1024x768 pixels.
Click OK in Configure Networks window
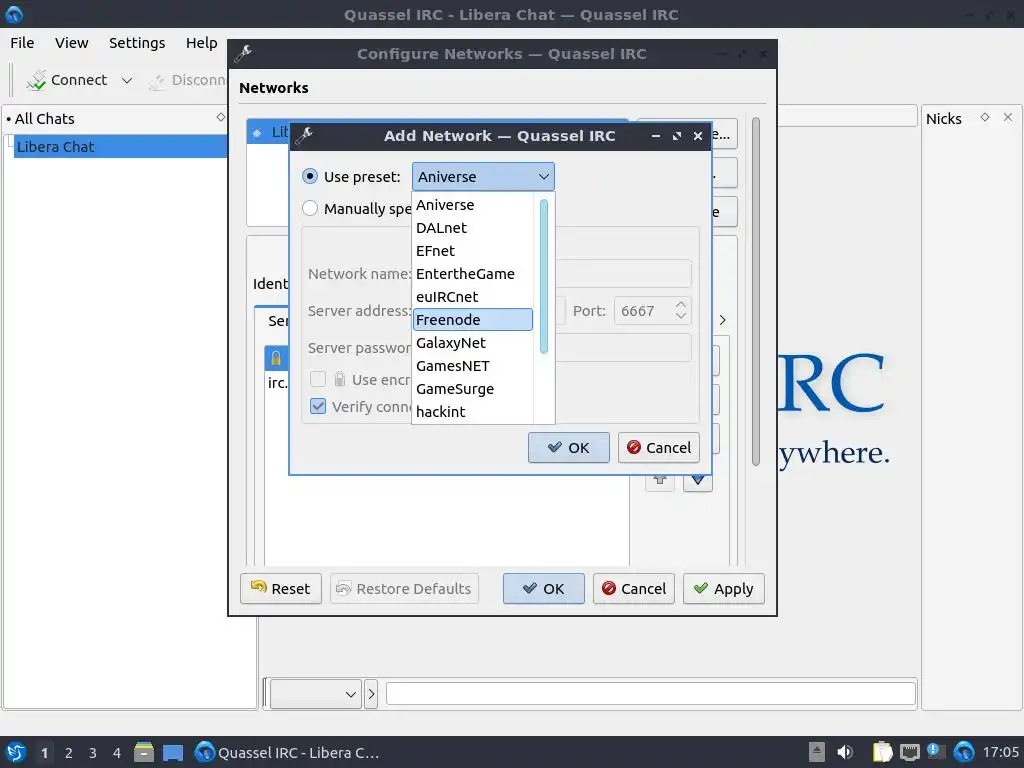click(543, 588)
